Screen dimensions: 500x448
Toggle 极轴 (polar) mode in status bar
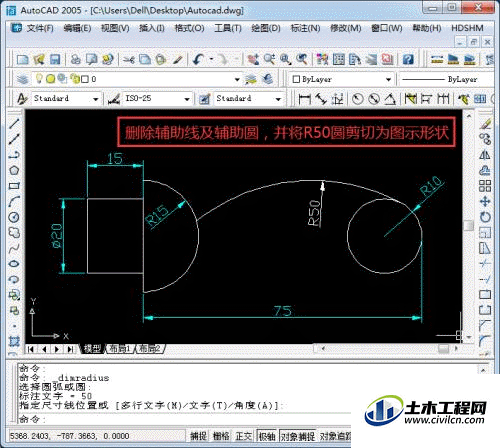(x=267, y=436)
